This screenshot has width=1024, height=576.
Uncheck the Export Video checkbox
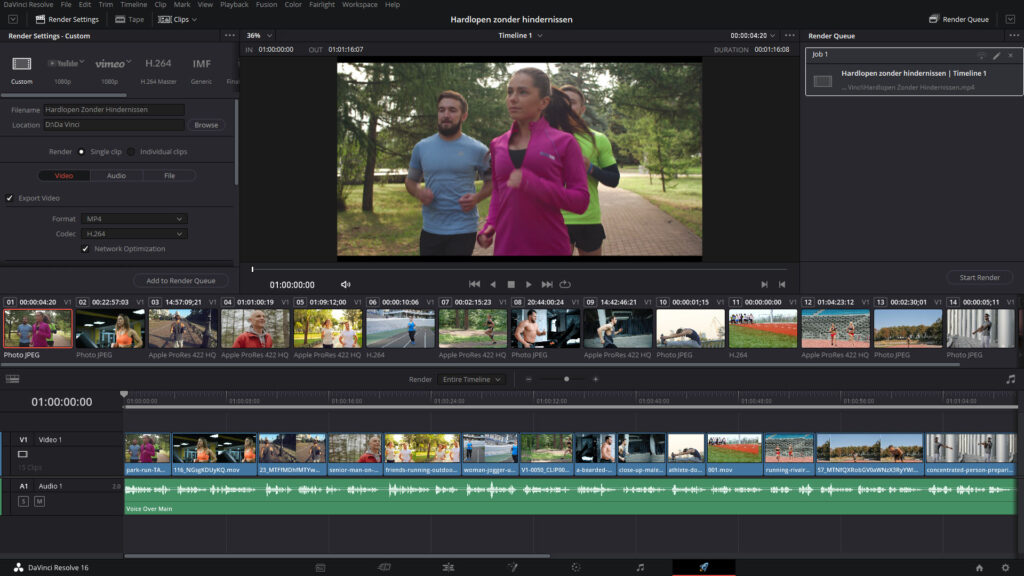click(9, 198)
